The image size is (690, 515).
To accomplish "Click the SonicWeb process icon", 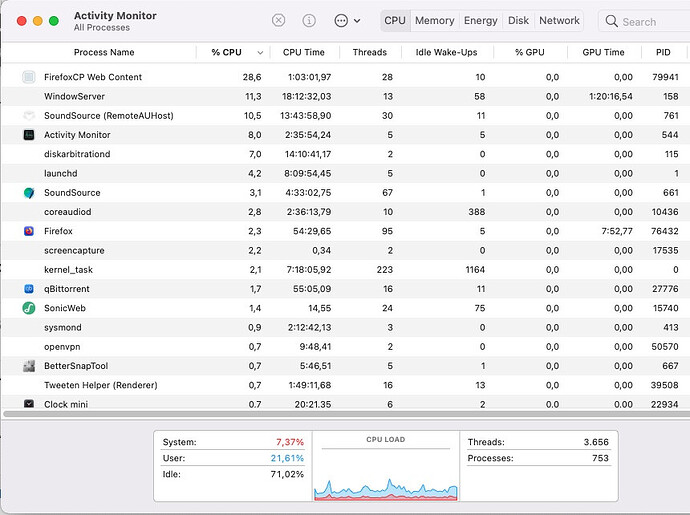I will tap(29, 308).
